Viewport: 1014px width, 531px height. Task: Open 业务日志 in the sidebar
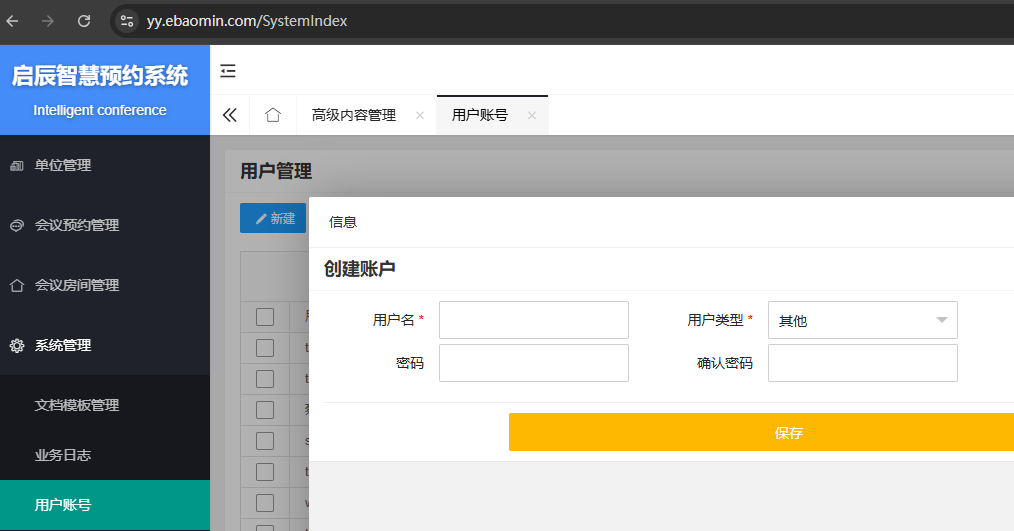click(x=63, y=455)
